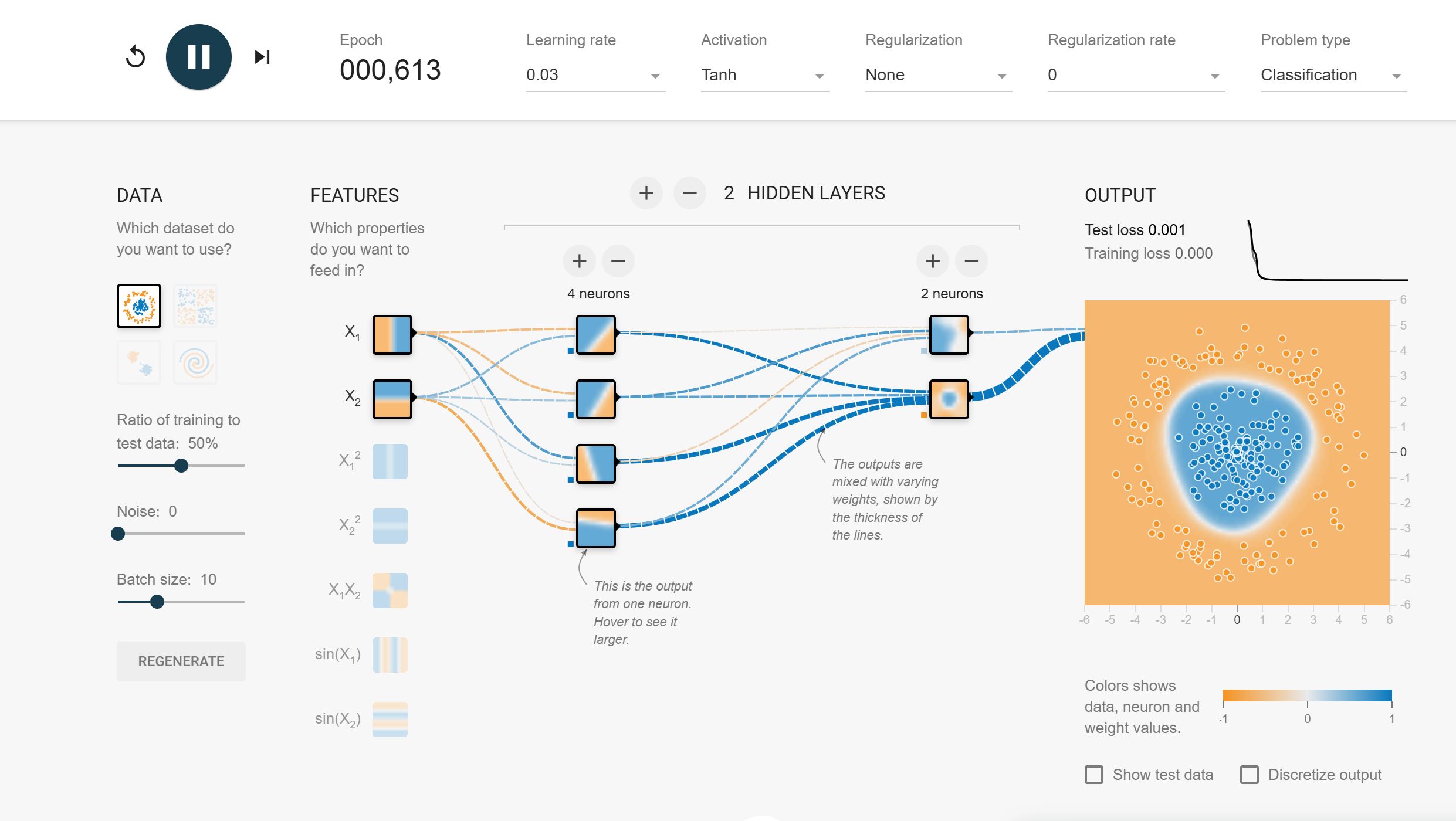The image size is (1456, 821).
Task: Click the output heatmap plot
Action: (1237, 452)
